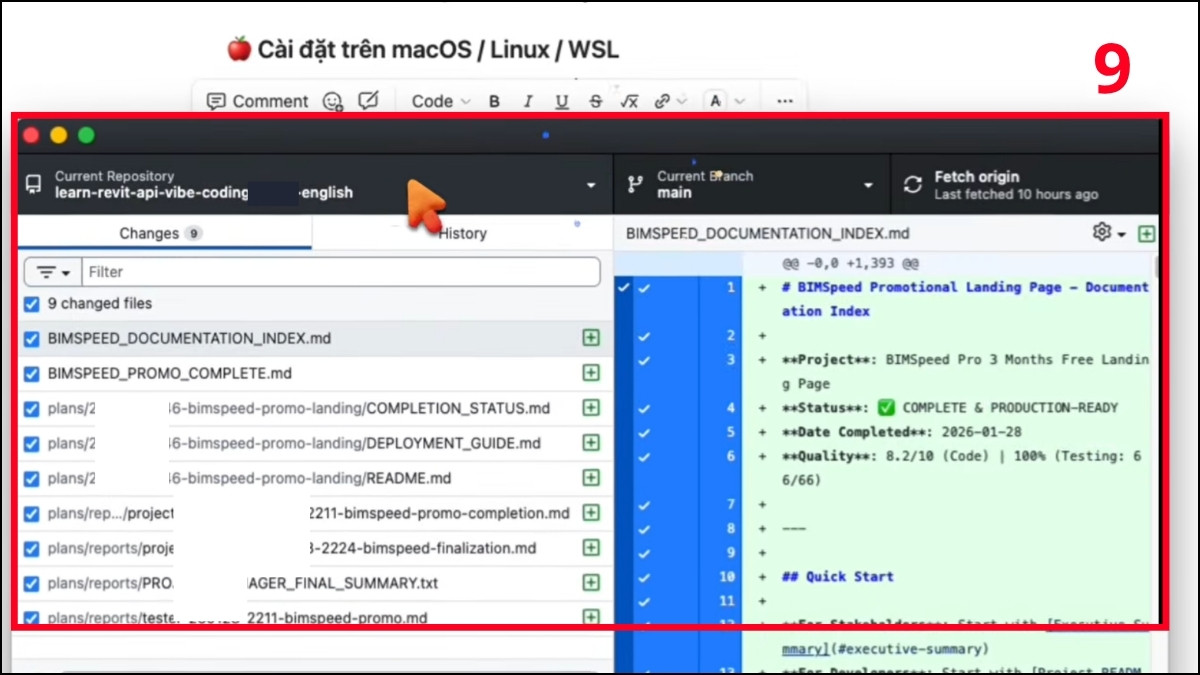Insert an equation with the square root icon
1200x675 pixels.
(x=629, y=101)
